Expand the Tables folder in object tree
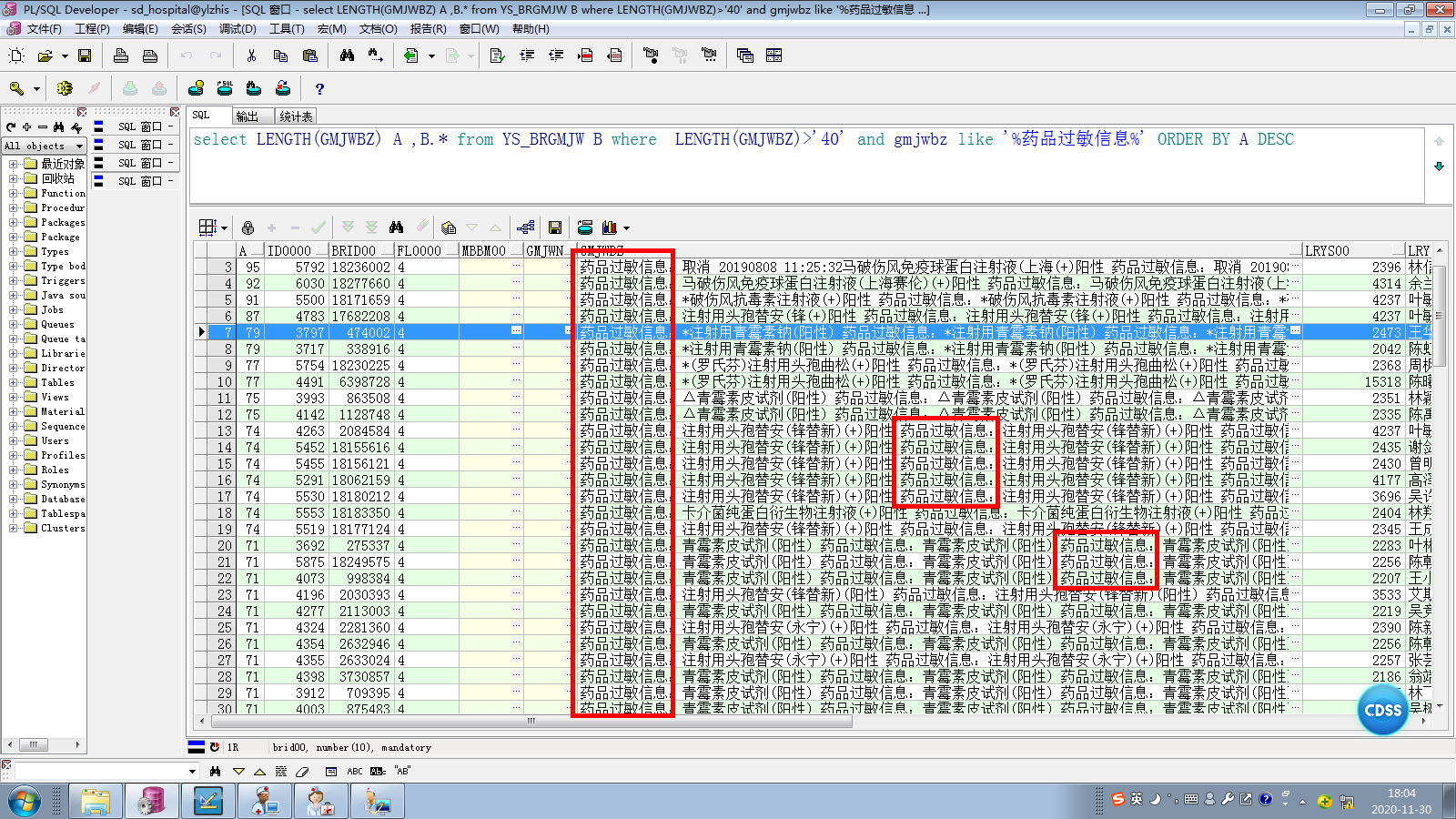This screenshot has width=1456, height=819. pos(13,382)
